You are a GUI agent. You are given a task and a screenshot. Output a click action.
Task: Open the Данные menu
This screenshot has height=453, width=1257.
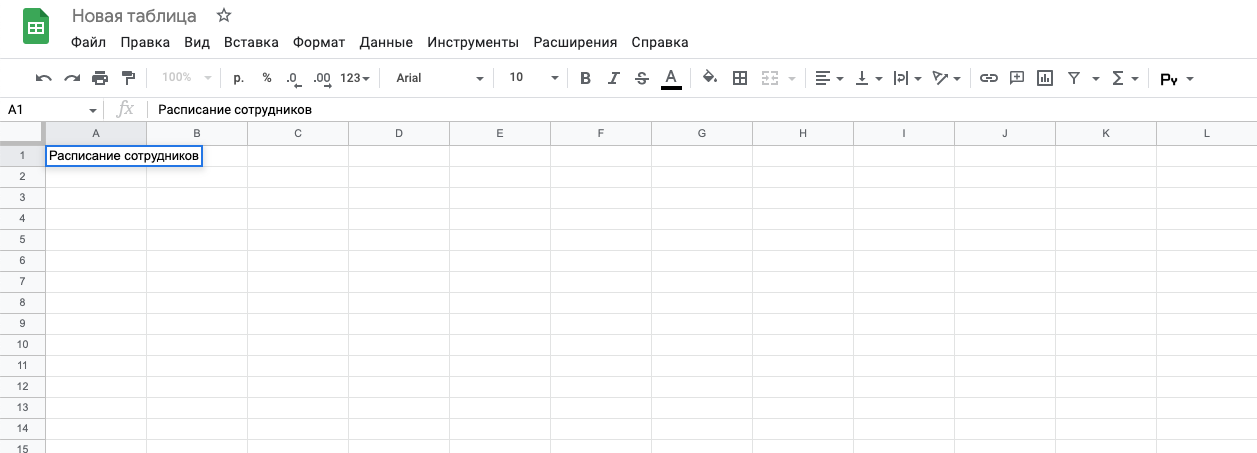(386, 42)
